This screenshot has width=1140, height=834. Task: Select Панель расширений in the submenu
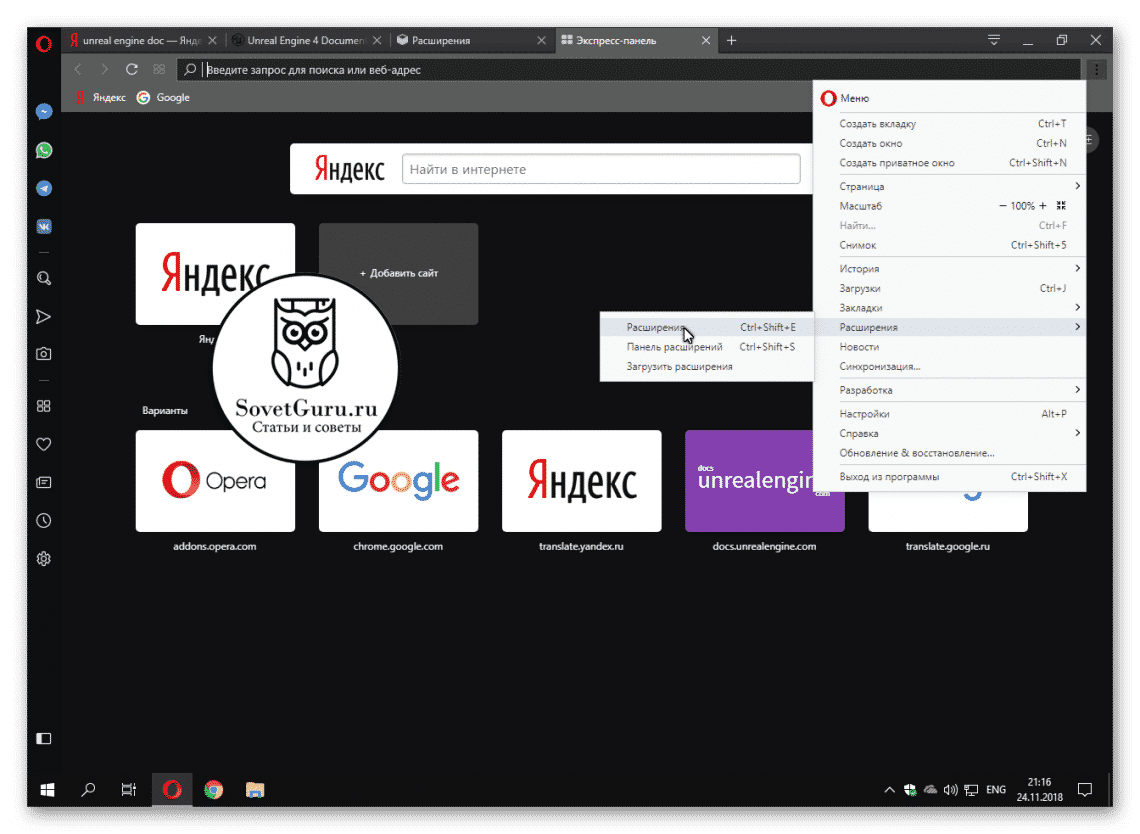click(x=707, y=347)
